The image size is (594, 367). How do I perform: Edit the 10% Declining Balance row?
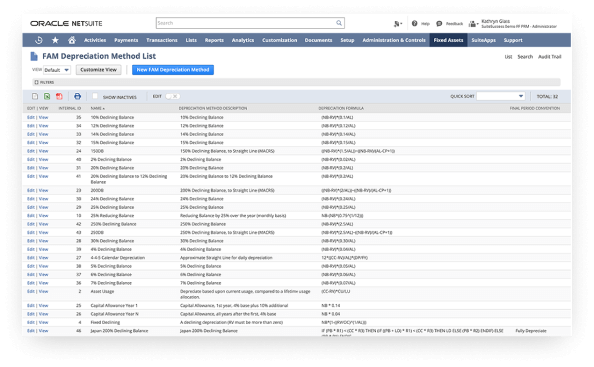pos(31,117)
